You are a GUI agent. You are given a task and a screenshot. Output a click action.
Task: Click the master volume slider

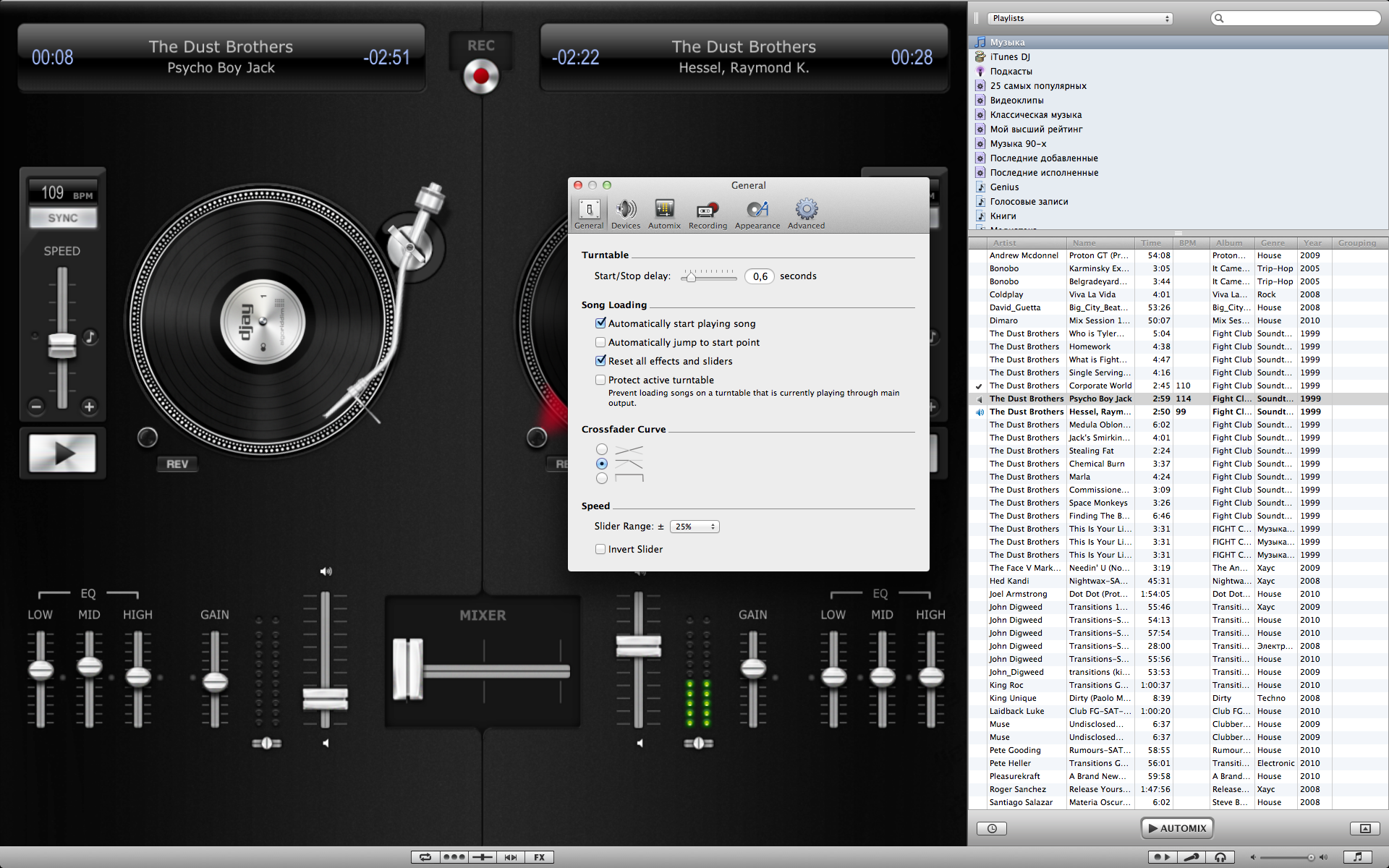(1288, 857)
